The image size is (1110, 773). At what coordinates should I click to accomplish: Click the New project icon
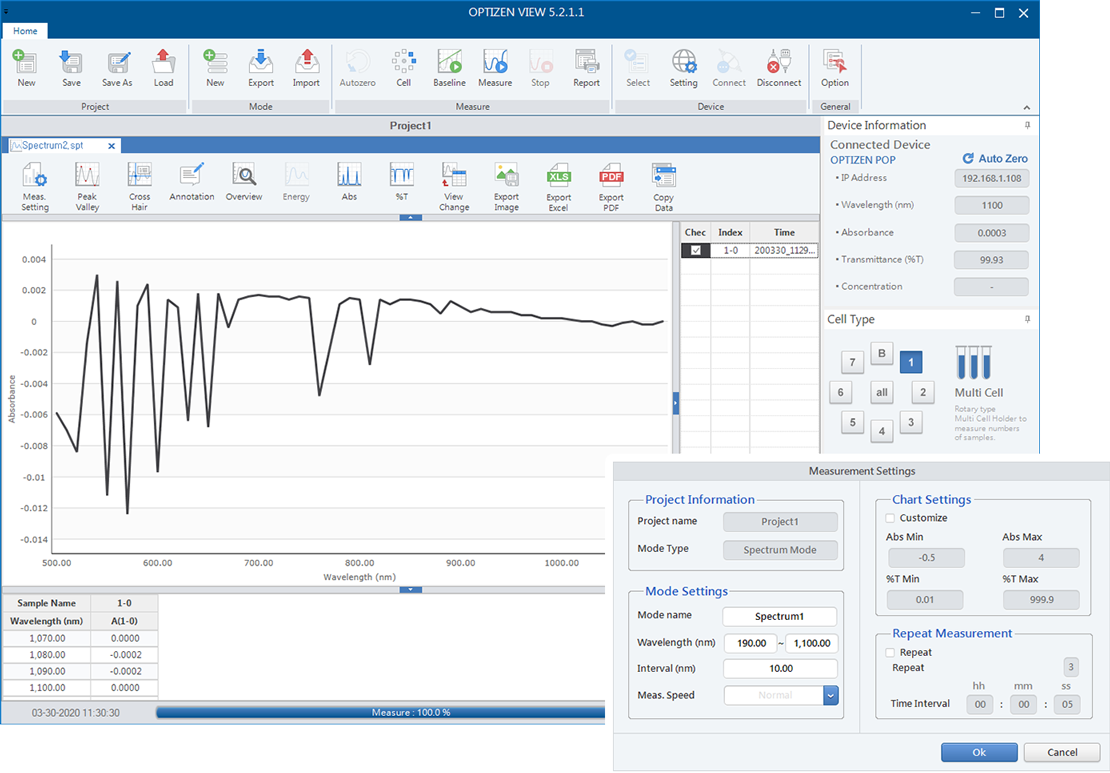26,68
